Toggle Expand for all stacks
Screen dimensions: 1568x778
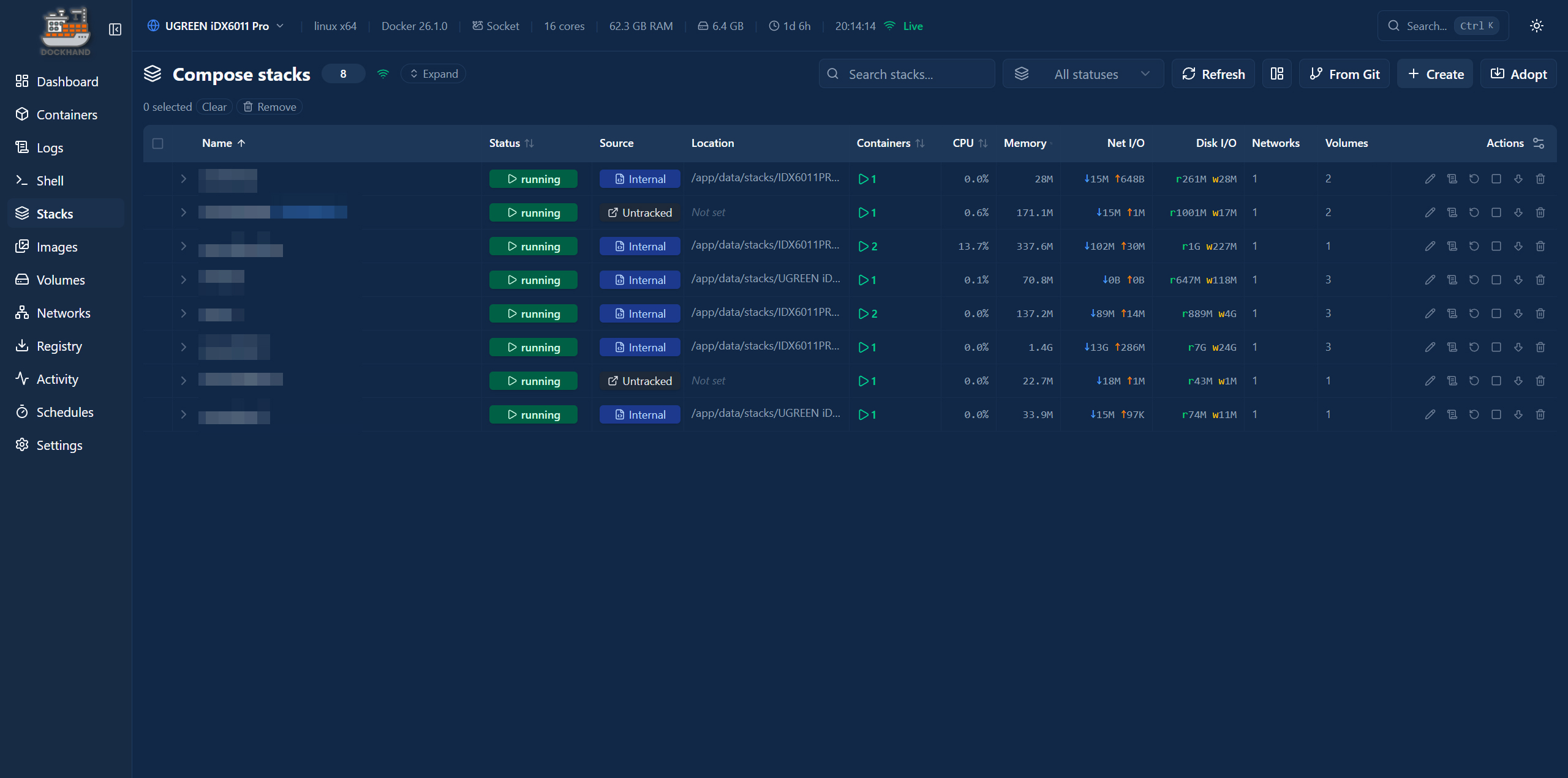pyautogui.click(x=434, y=73)
